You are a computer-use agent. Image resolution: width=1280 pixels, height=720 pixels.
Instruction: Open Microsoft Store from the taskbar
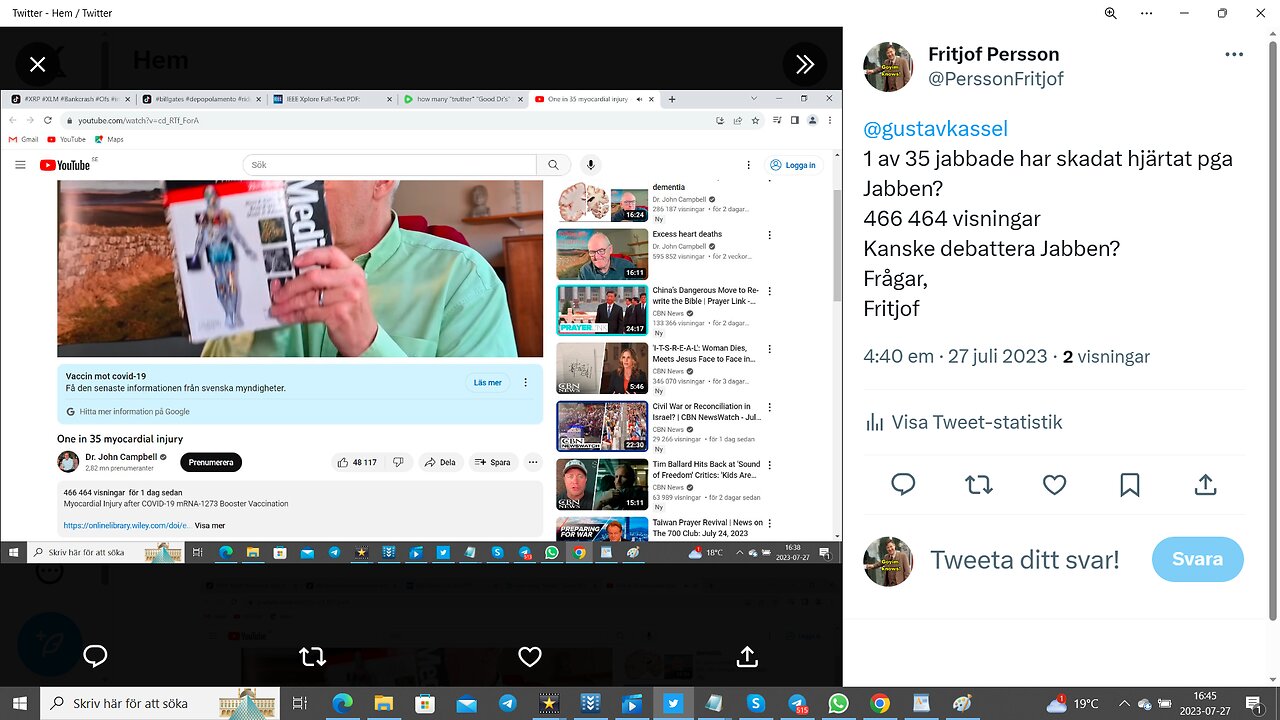coord(424,703)
